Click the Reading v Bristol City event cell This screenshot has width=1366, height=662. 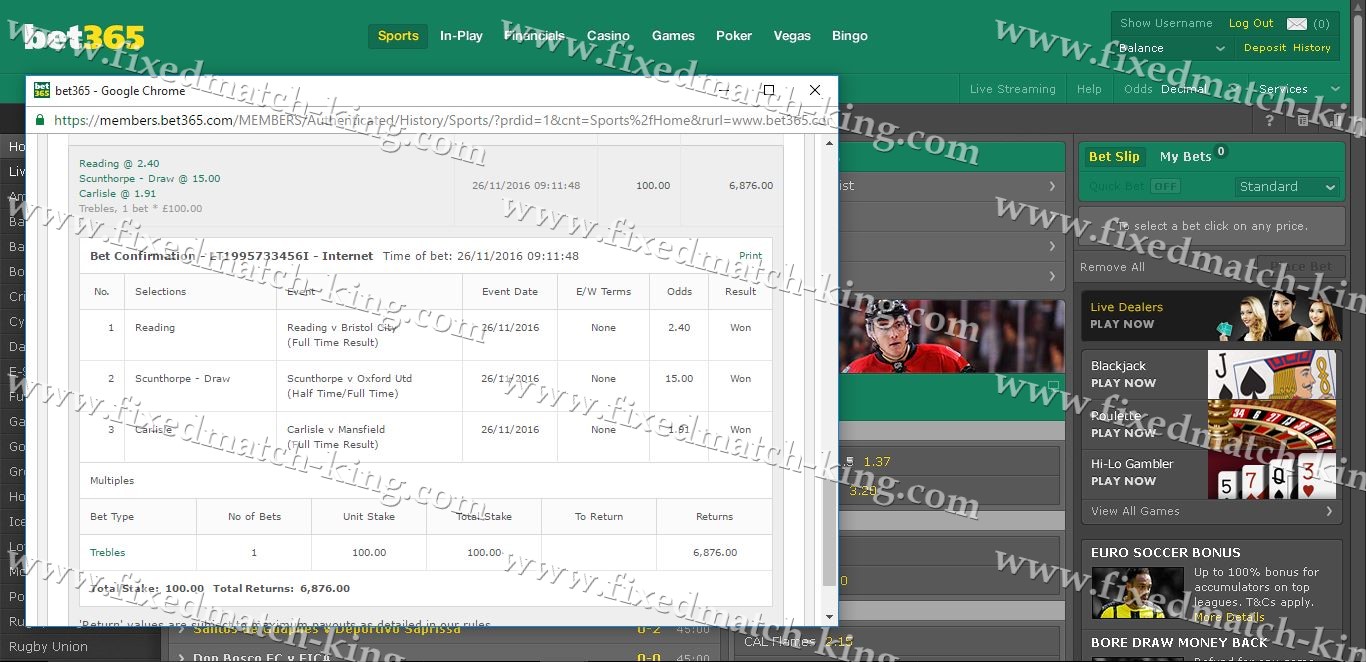pos(369,335)
